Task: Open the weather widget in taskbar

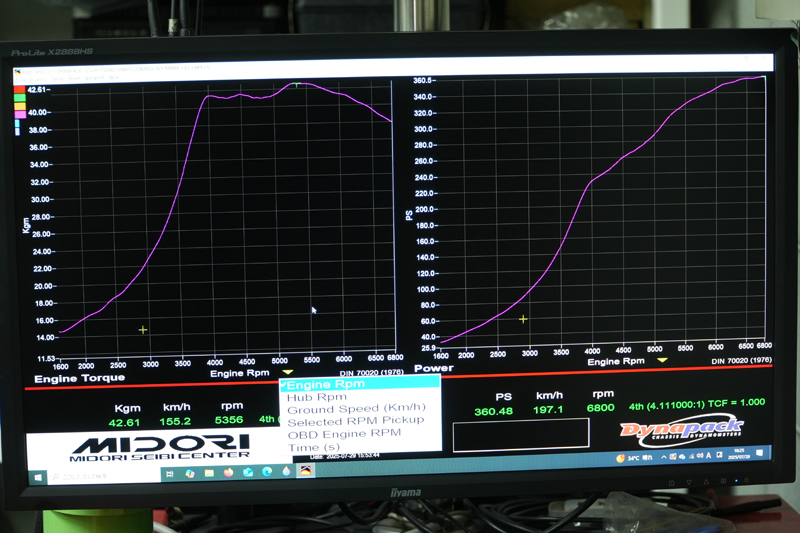Action: click(634, 458)
